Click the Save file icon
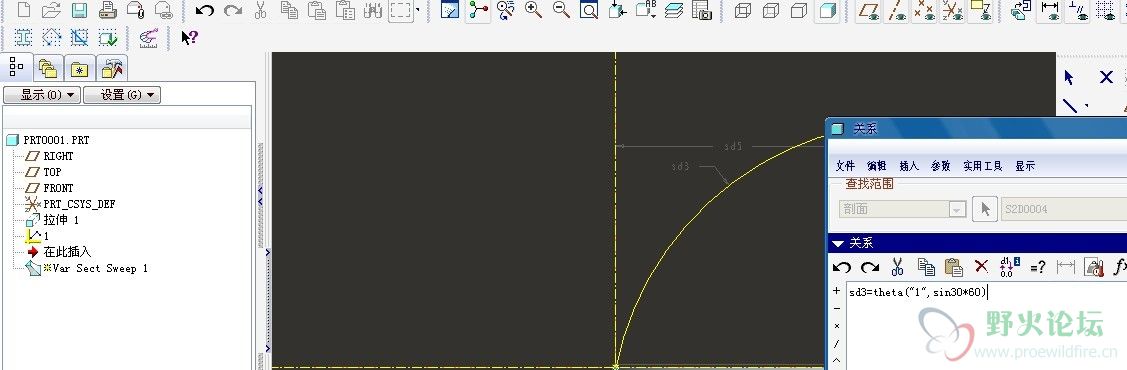The width and height of the screenshot is (1127, 370). coord(79,10)
